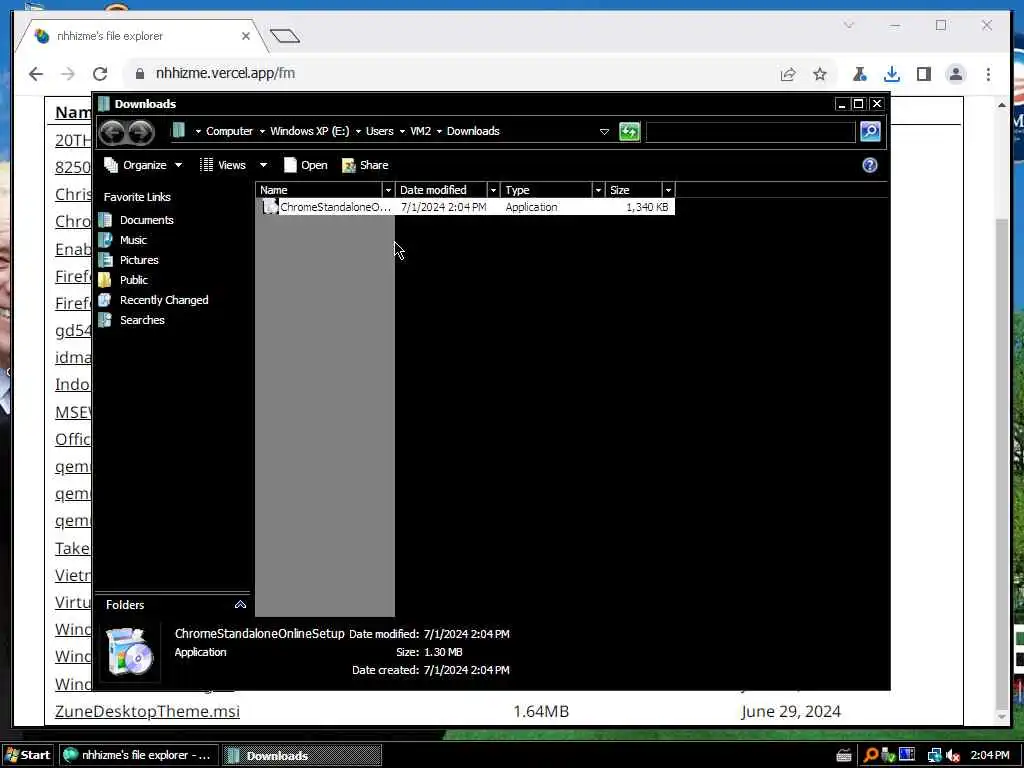Click Share in explorer toolbar

[x=365, y=165]
